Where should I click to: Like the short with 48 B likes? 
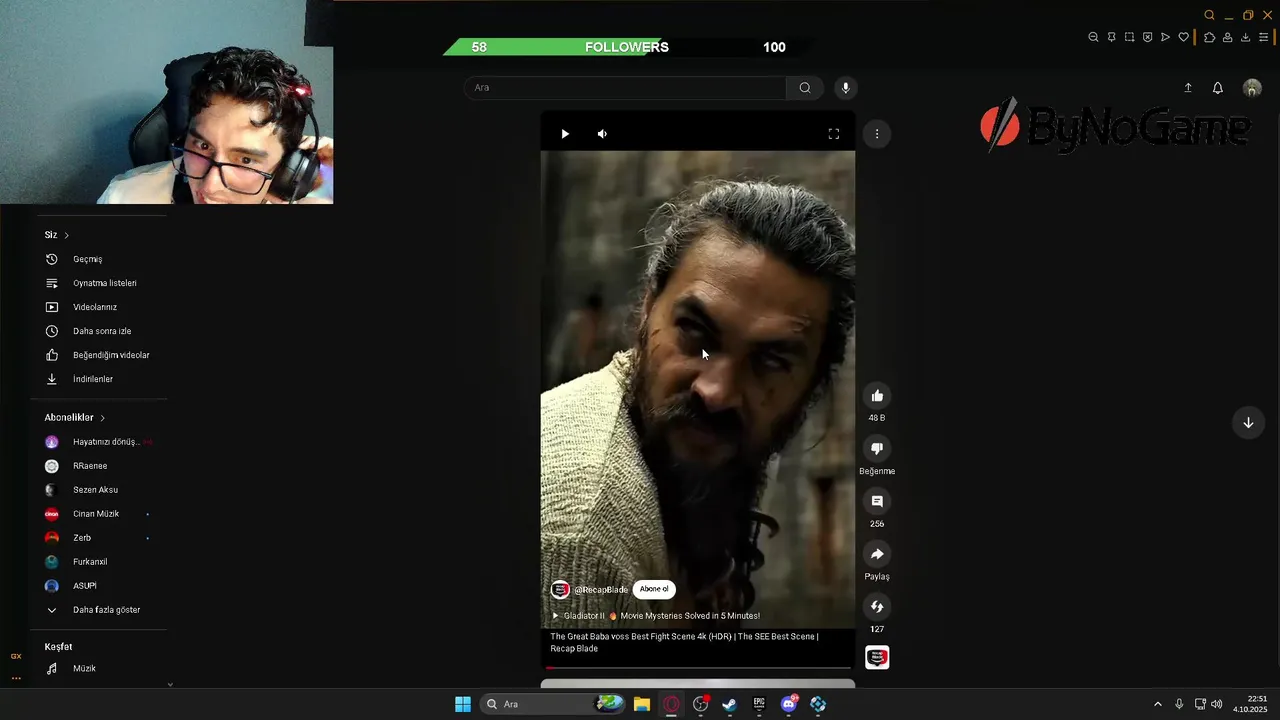tap(877, 396)
